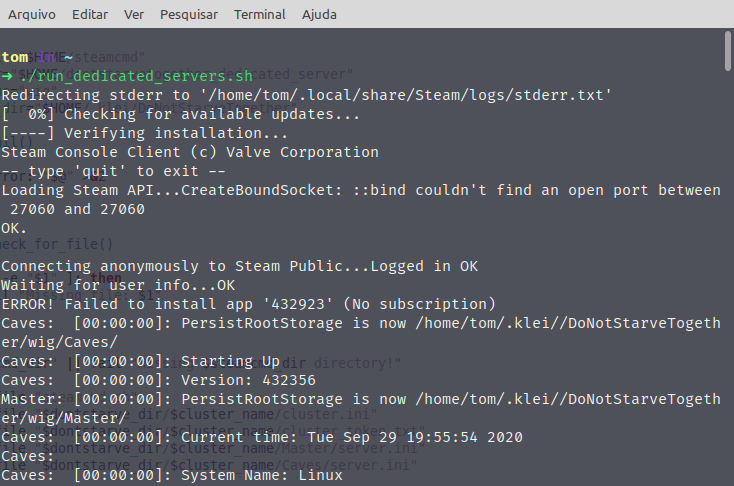Click the run_dedicated_servers.sh command text
The width and height of the screenshot is (734, 486).
140,76
